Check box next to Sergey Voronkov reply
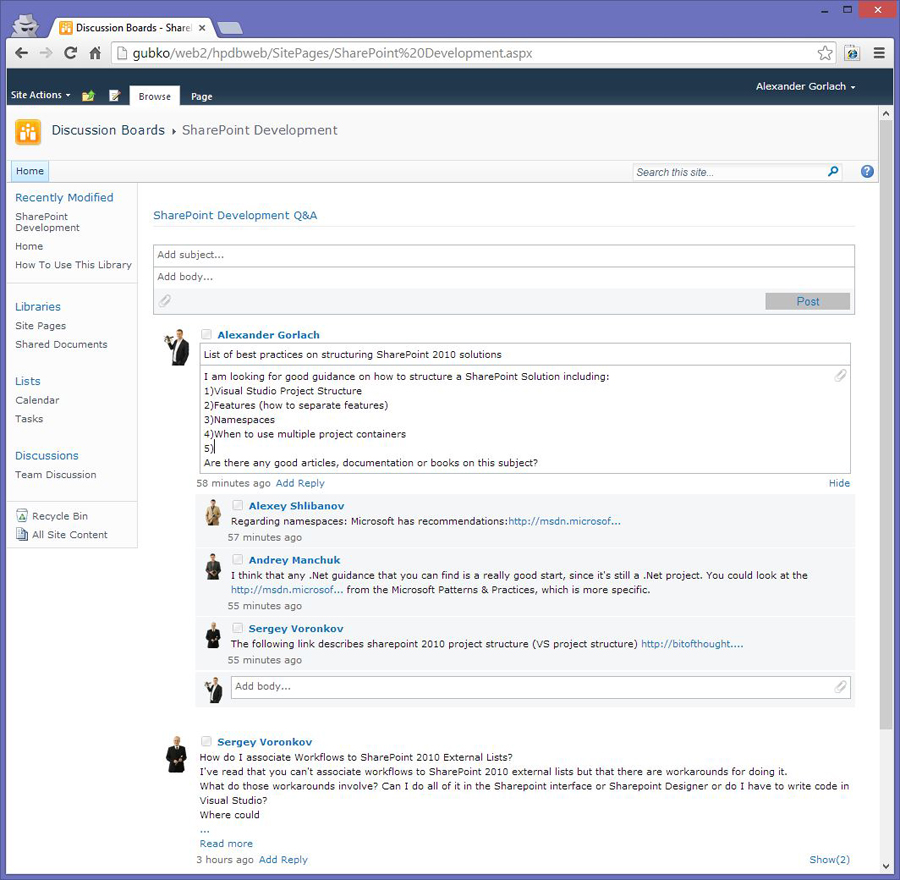Screen dimensions: 900x880 [238, 628]
